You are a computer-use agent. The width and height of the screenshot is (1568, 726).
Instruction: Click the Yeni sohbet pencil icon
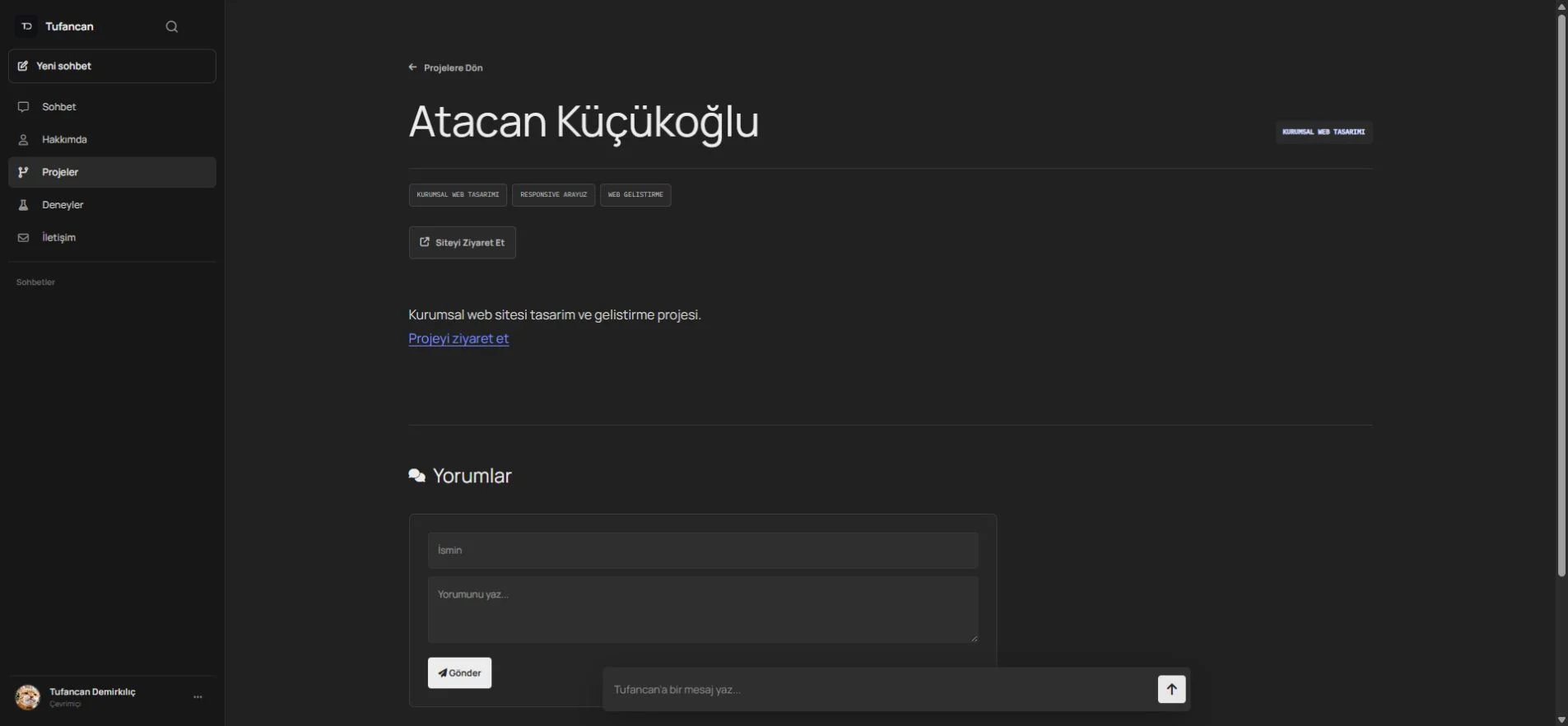(23, 66)
